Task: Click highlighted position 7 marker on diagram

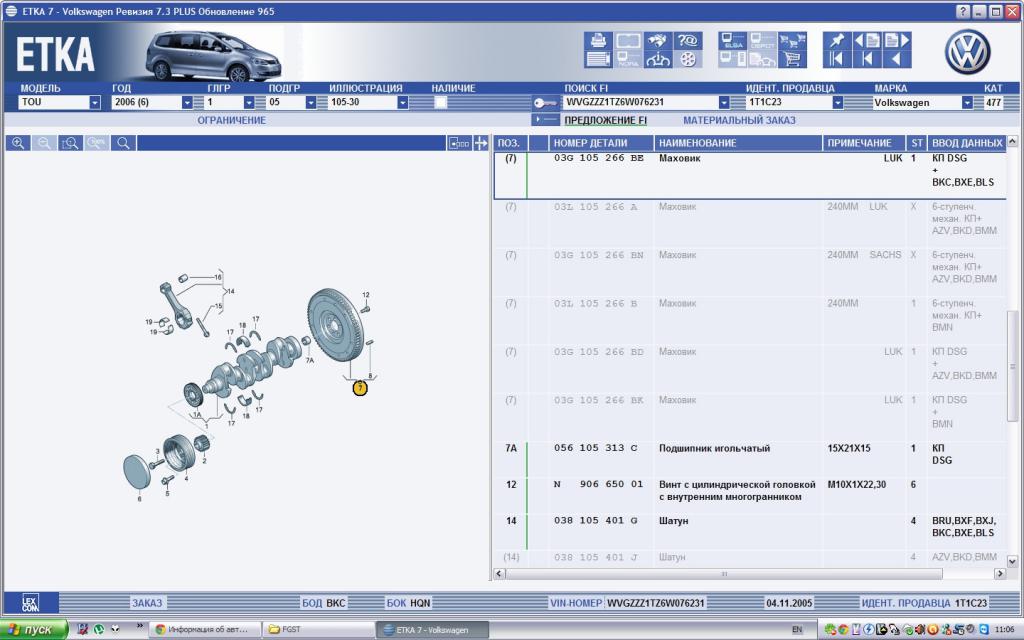Action: pos(360,389)
